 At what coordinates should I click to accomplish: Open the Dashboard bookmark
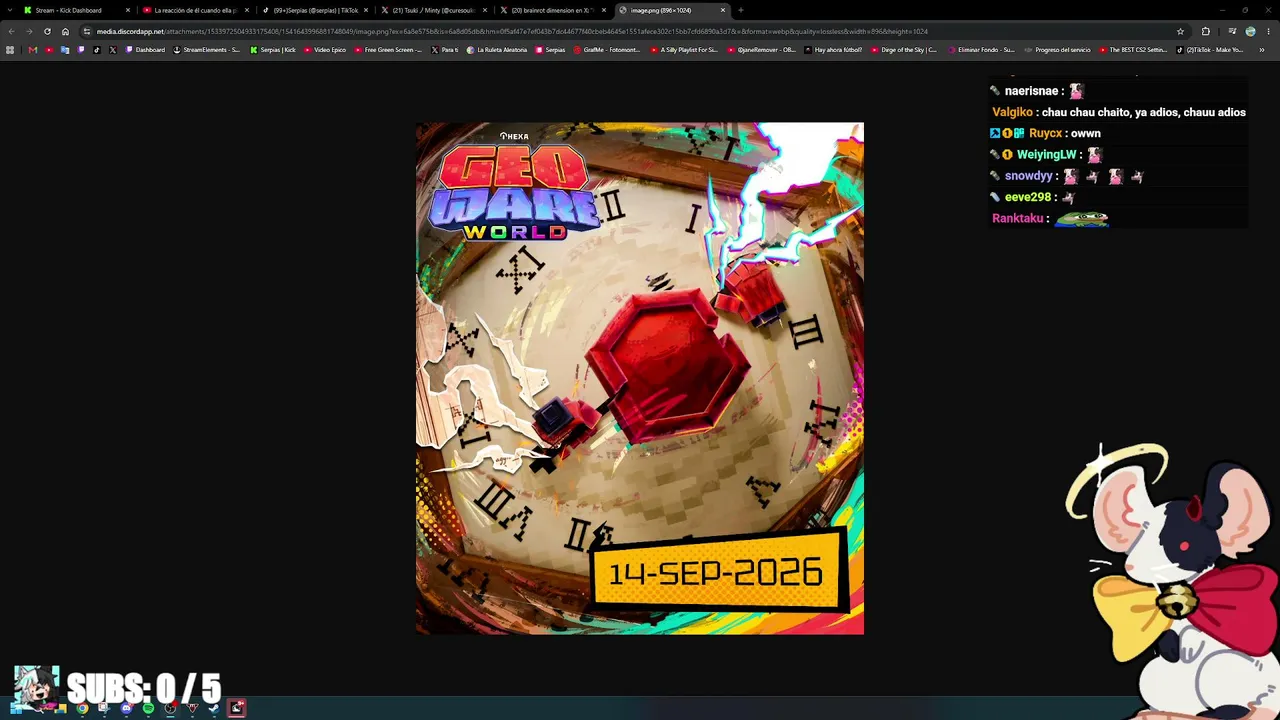pos(145,50)
